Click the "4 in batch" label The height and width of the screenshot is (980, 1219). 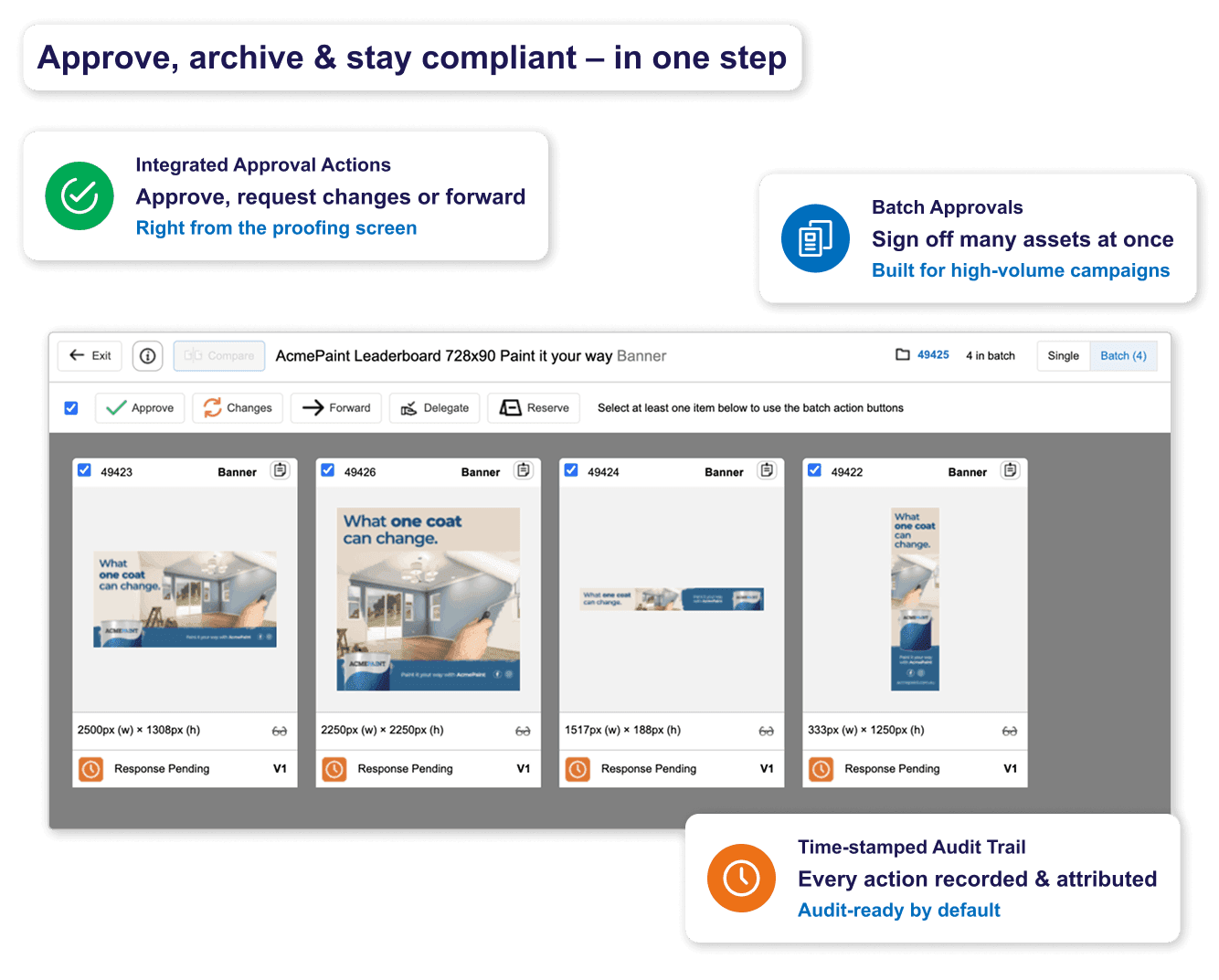(991, 356)
